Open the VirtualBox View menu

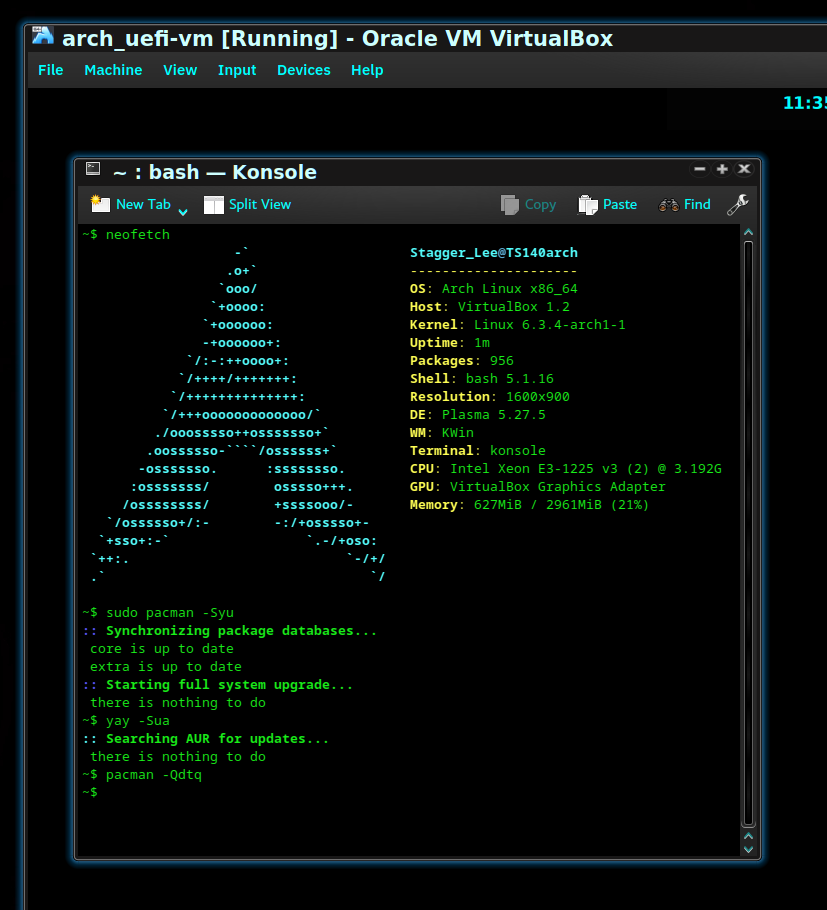click(x=180, y=70)
